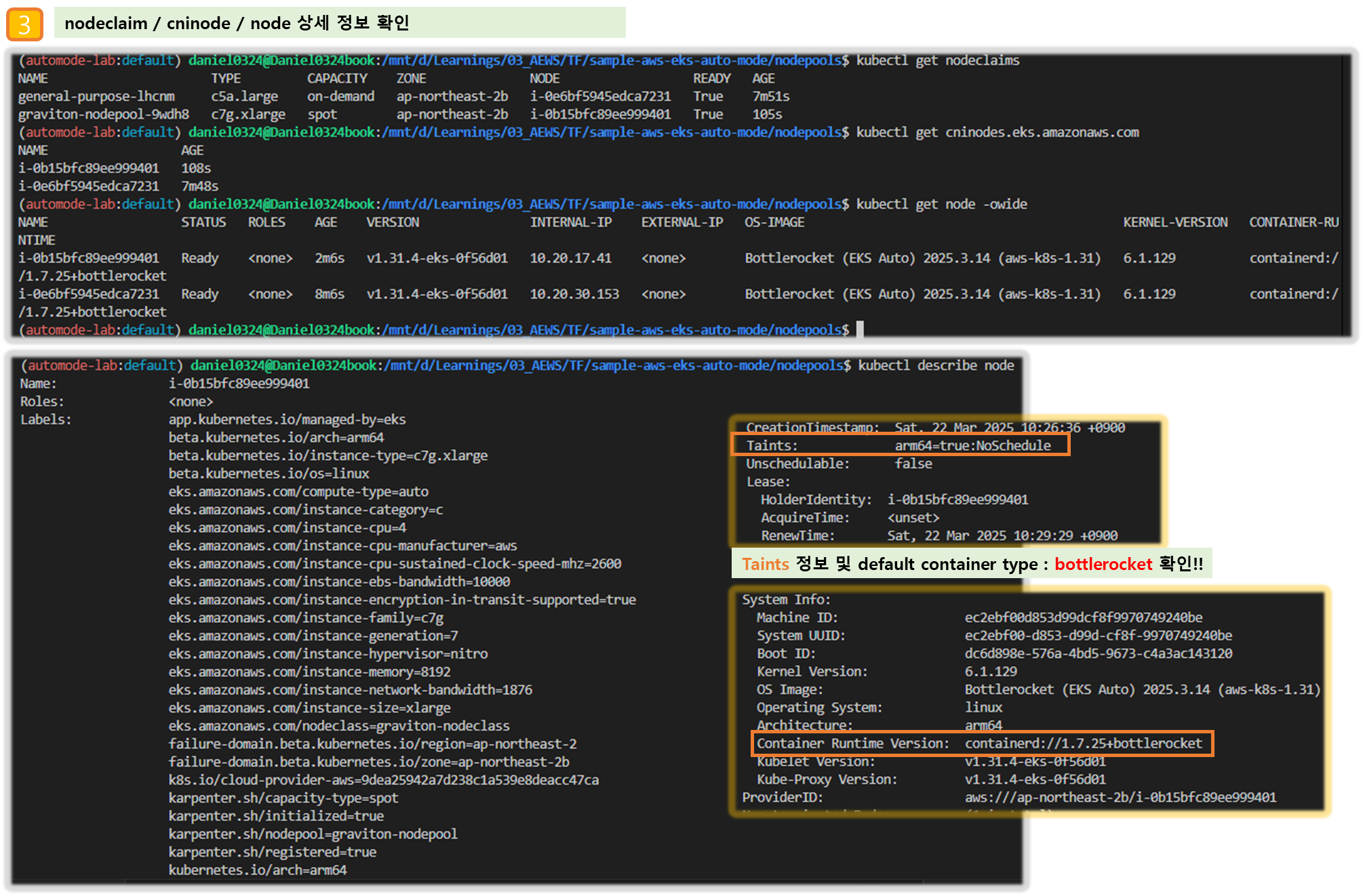Click the karpenter.sh/nodepool=graviton-nodepool label line

313,834
